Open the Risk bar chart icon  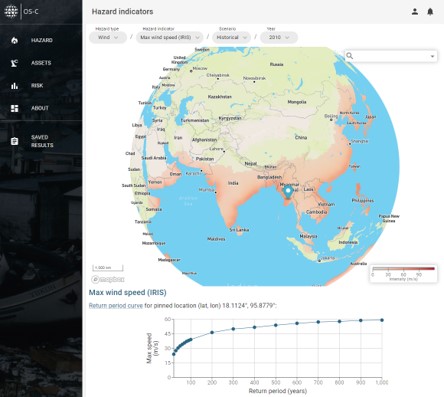(14, 86)
